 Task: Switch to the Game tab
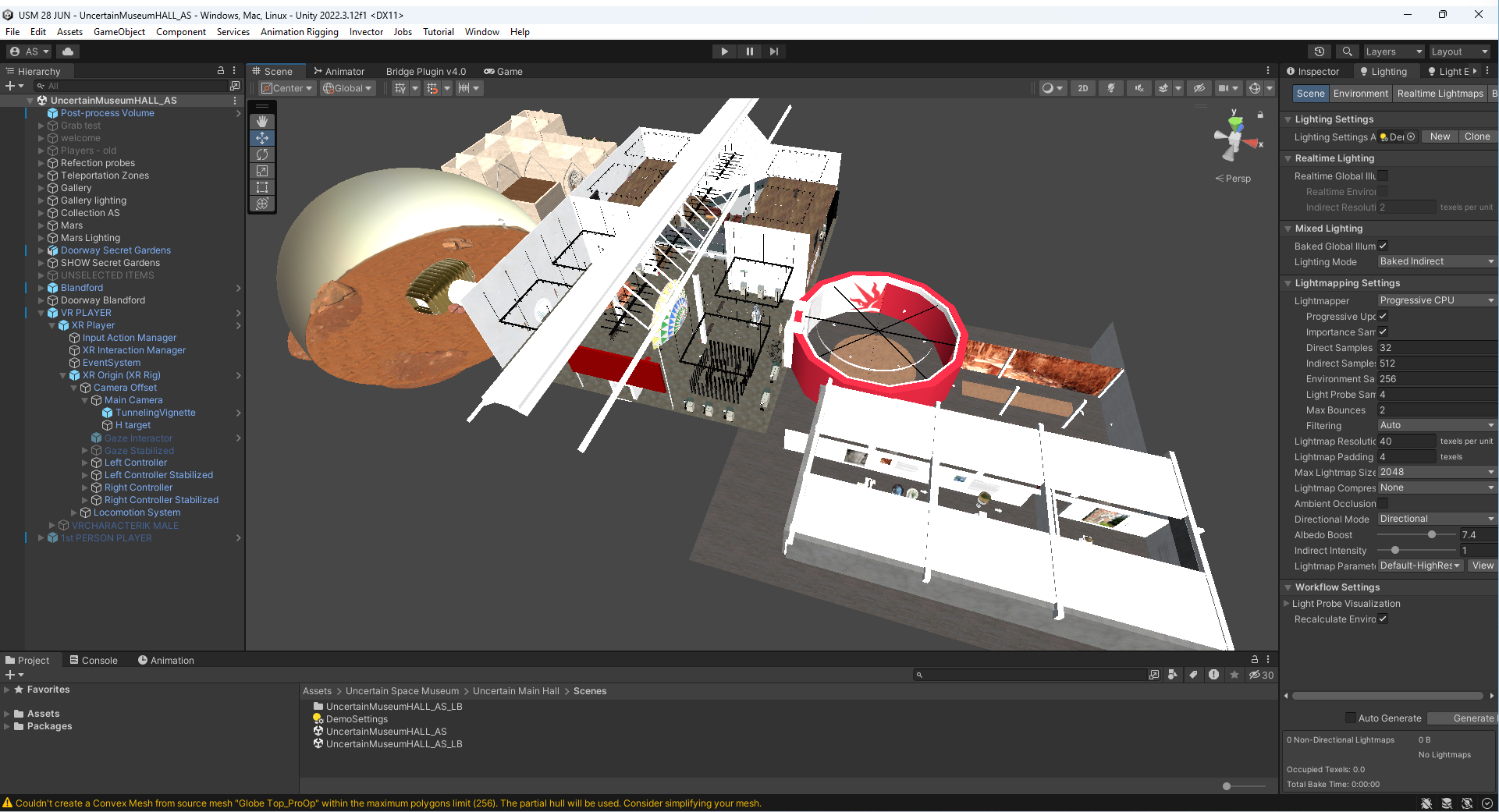pyautogui.click(x=503, y=71)
